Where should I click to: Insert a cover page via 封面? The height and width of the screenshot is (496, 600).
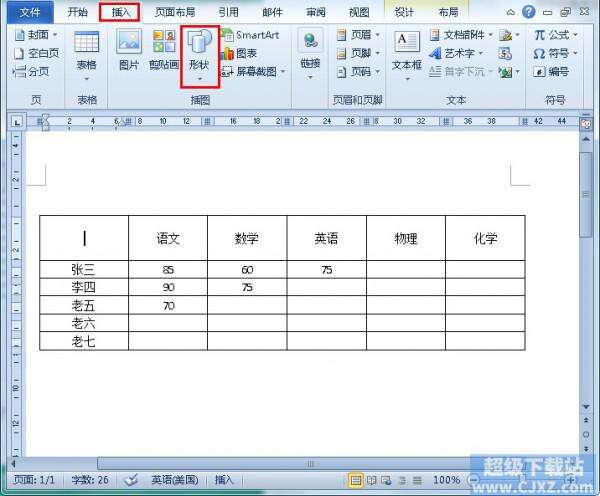click(36, 35)
